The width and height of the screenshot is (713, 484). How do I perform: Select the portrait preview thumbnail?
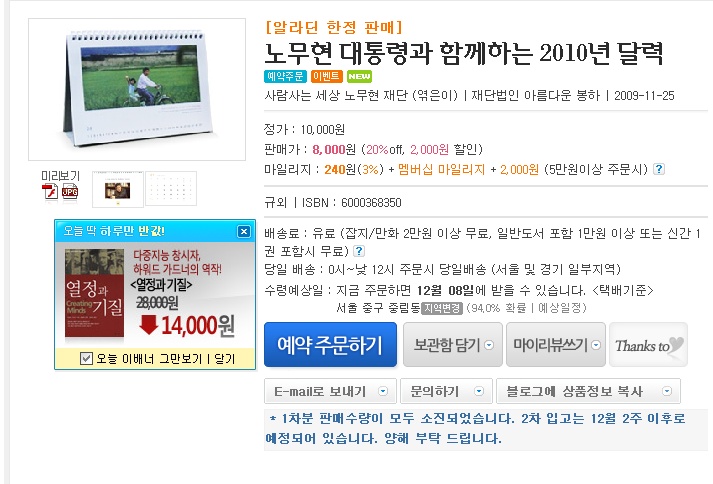pos(118,190)
